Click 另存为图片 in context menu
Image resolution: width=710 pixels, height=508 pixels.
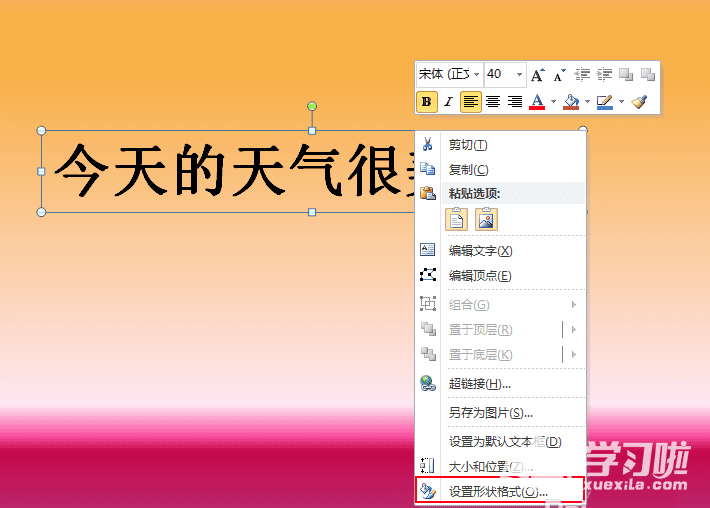490,412
